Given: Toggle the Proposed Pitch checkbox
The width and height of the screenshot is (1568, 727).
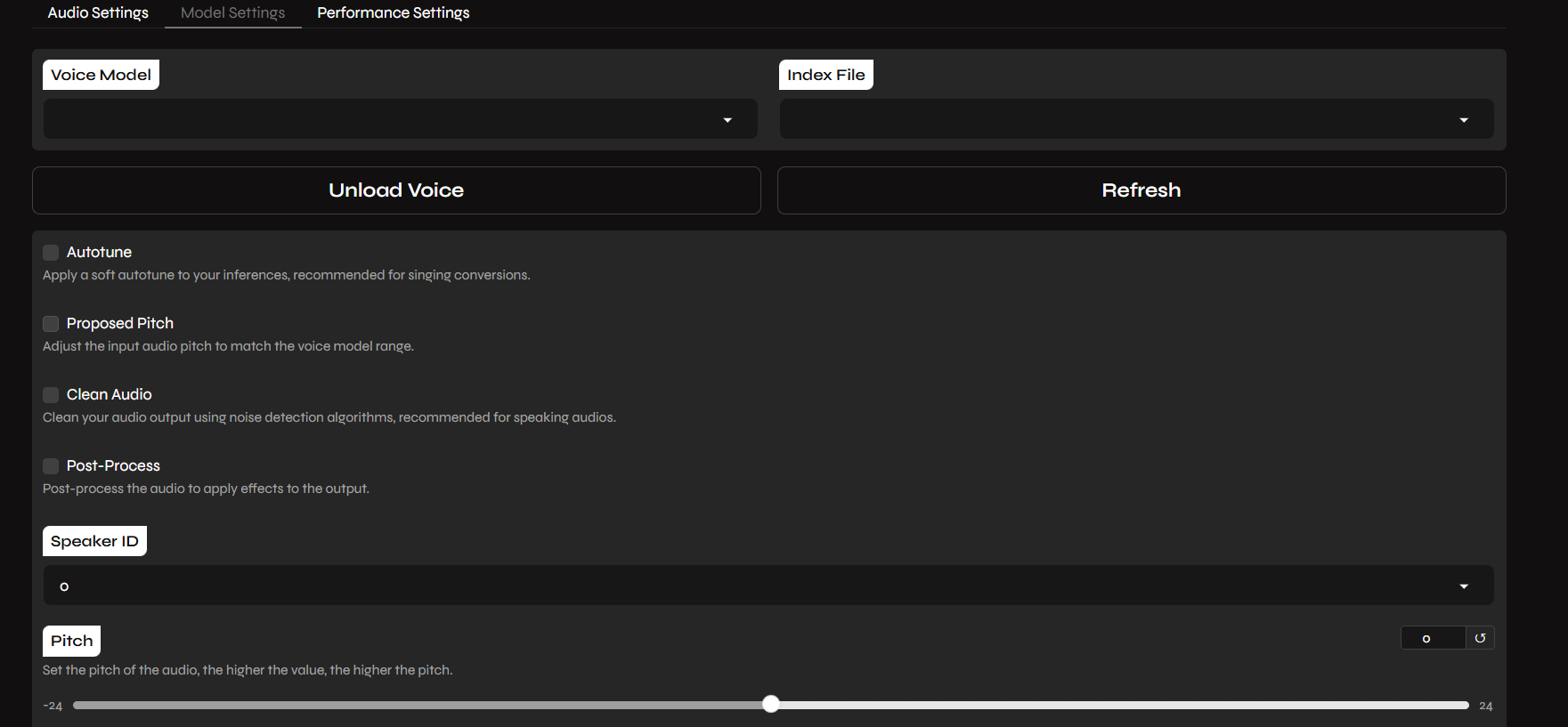Looking at the screenshot, I should [x=51, y=324].
